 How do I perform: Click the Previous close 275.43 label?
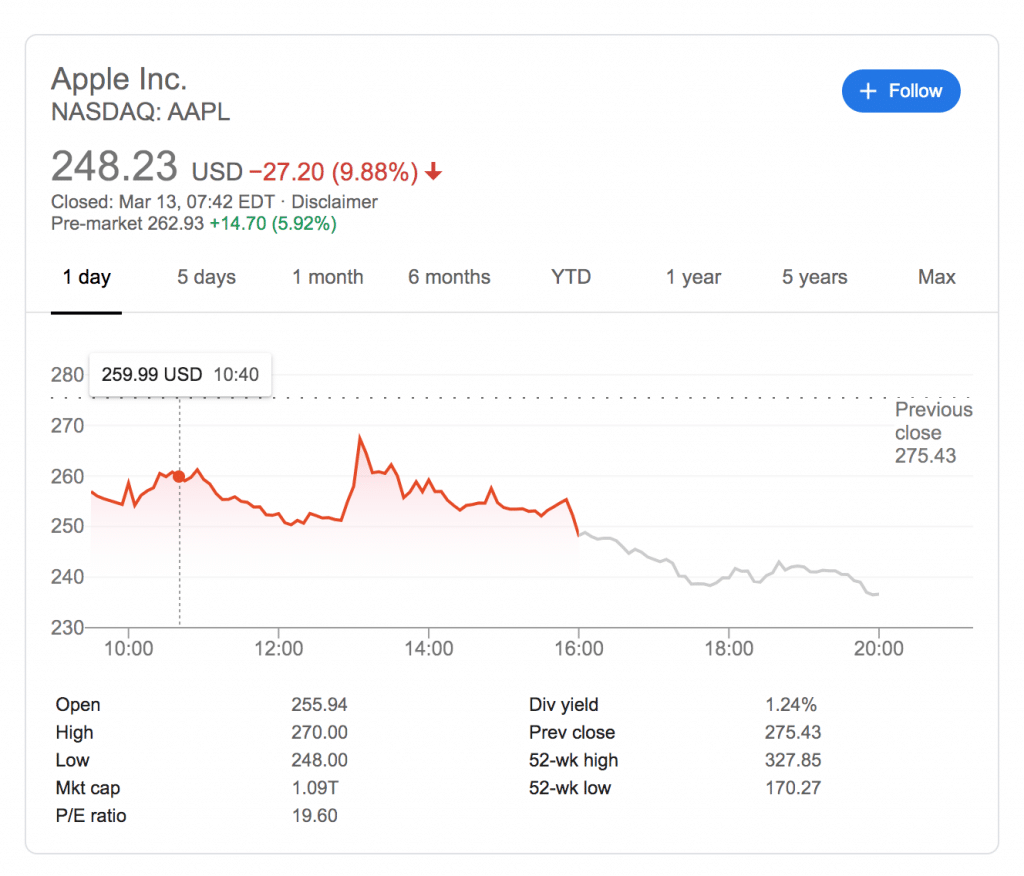[x=932, y=433]
